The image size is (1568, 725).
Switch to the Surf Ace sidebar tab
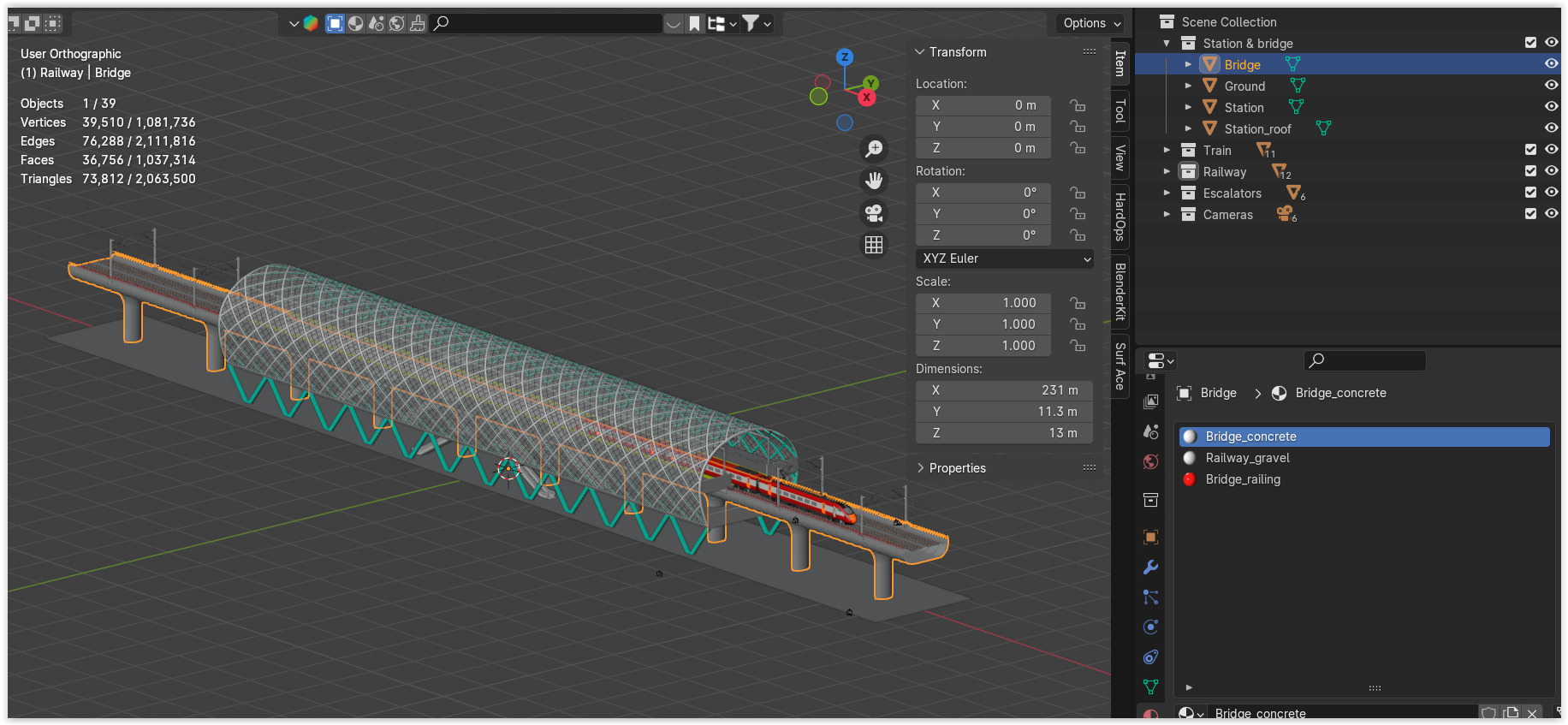(1120, 366)
